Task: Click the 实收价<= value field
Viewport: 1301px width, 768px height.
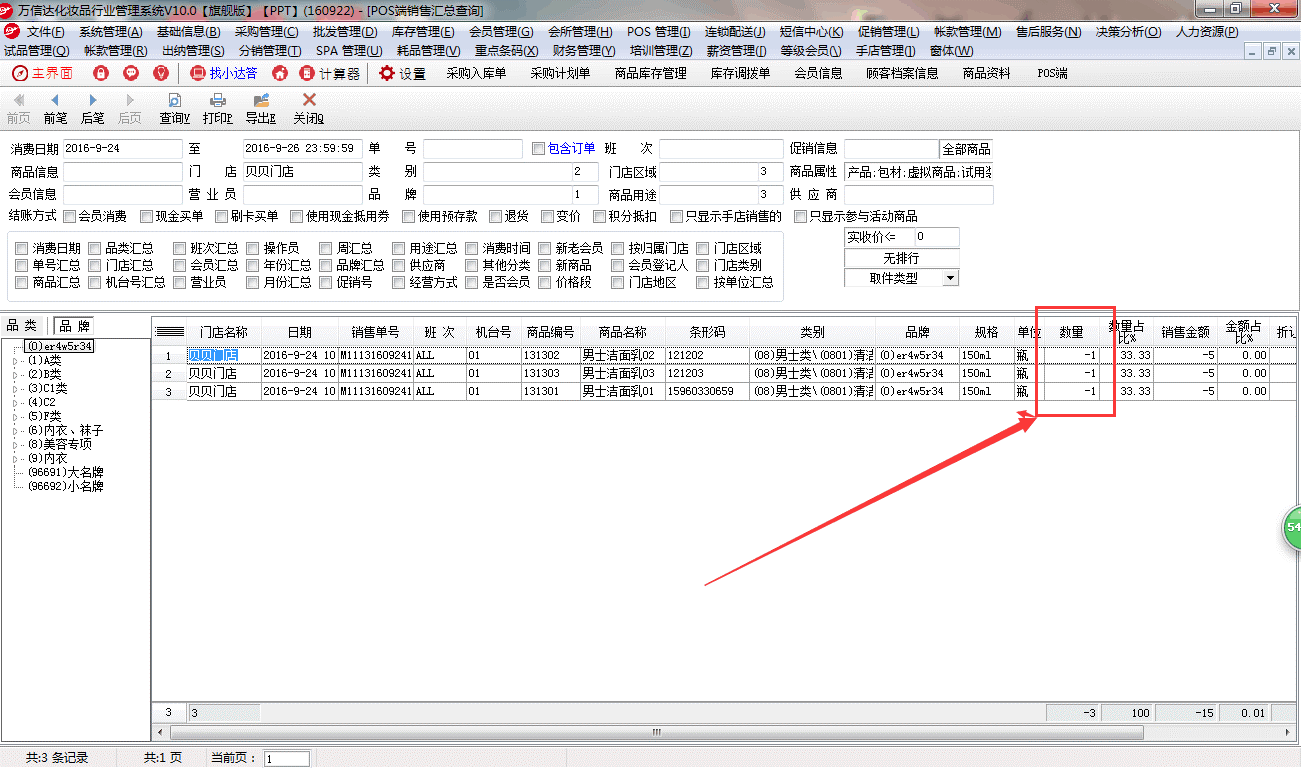Action: (936, 237)
